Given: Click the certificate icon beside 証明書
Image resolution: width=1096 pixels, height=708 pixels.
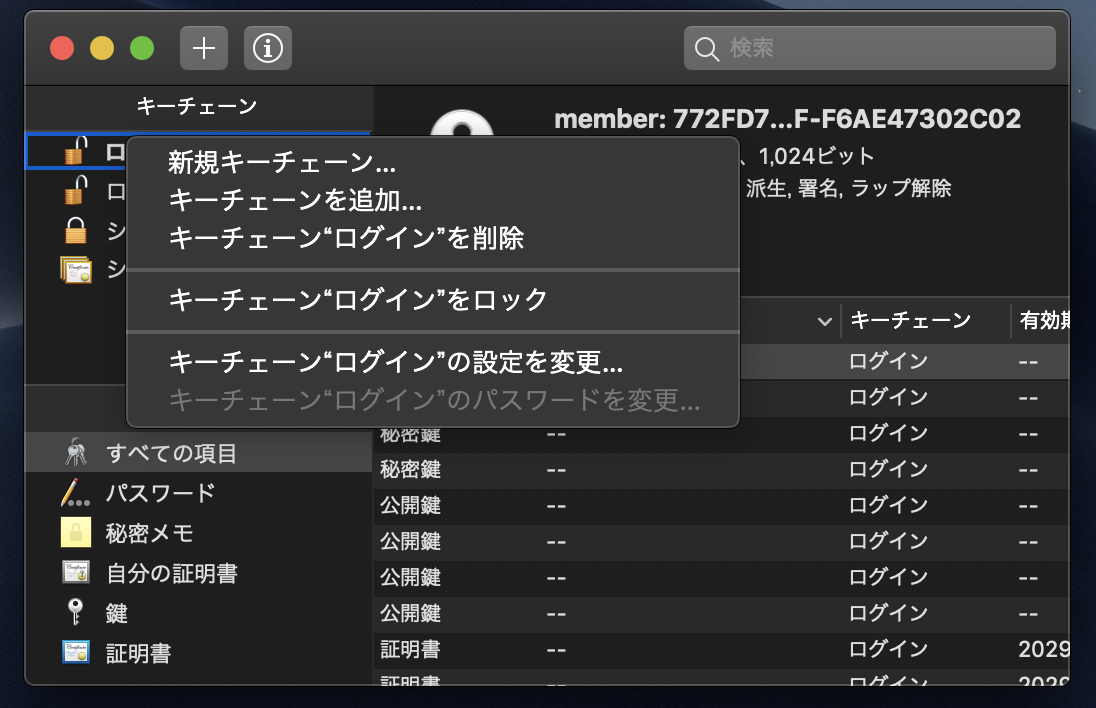Looking at the screenshot, I should point(75,652).
